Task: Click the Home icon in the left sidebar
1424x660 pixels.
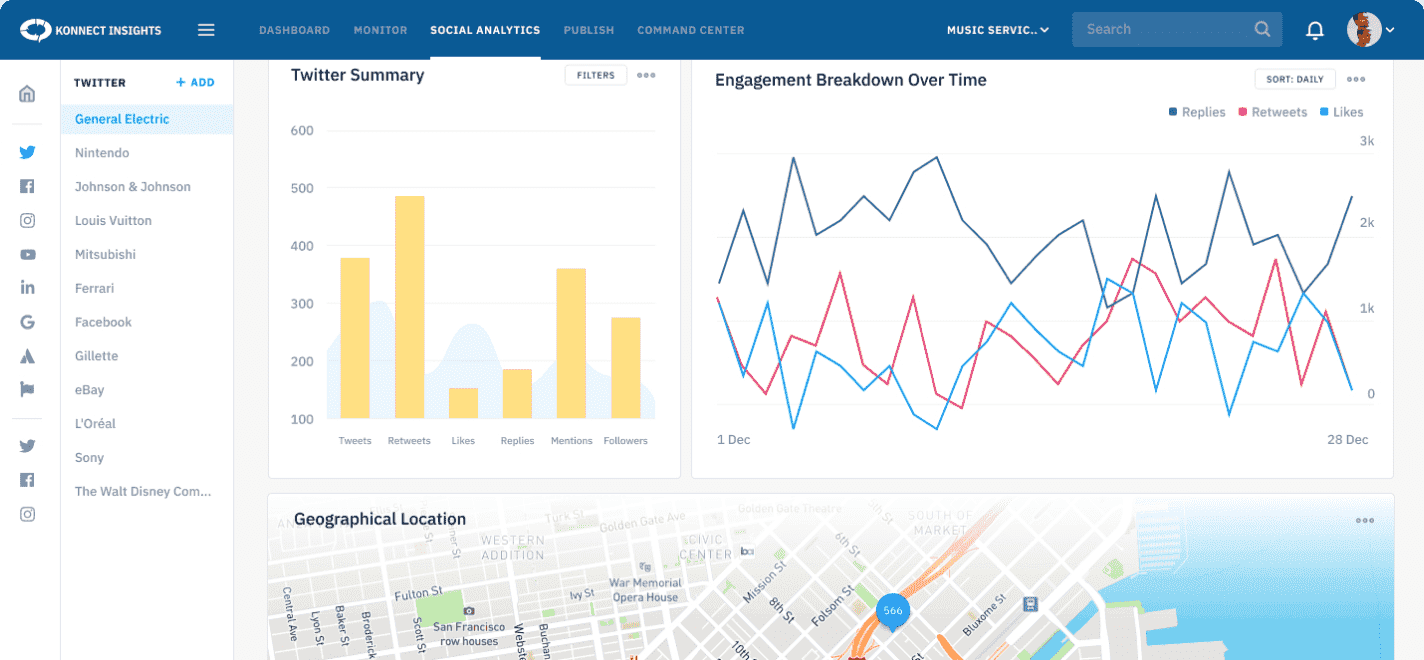Action: point(27,94)
